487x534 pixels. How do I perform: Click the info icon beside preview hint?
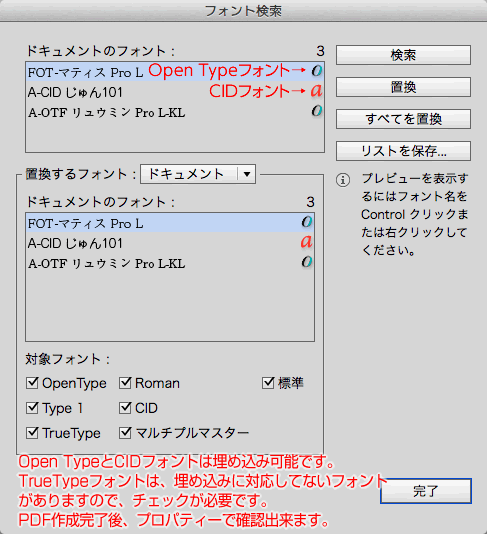click(343, 180)
